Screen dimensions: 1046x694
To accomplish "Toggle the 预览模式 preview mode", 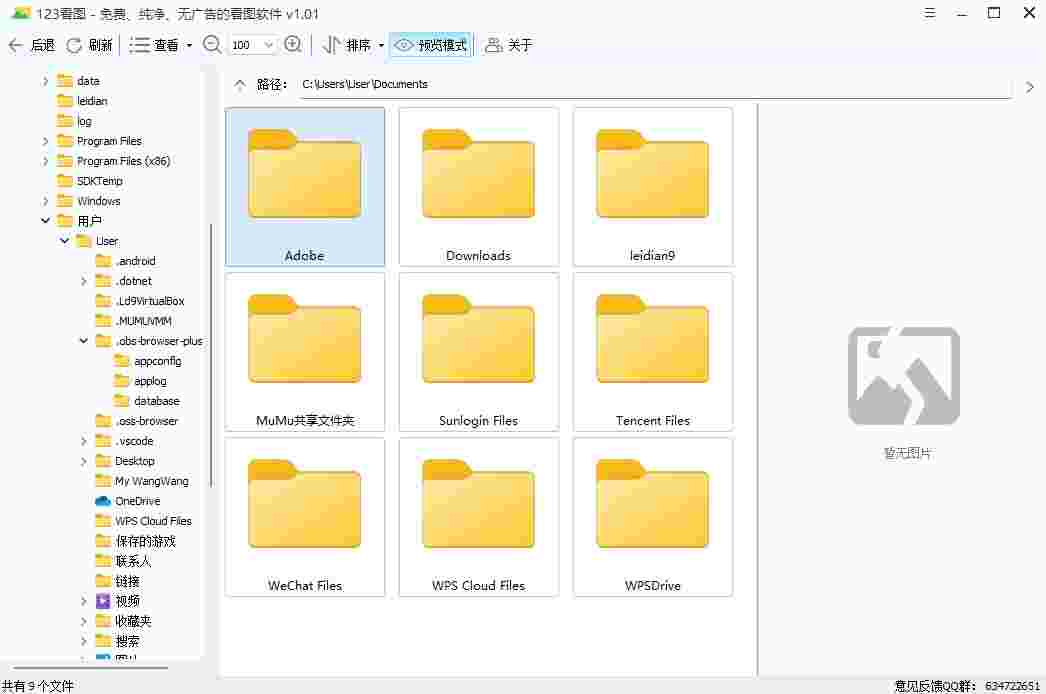I will [x=431, y=45].
